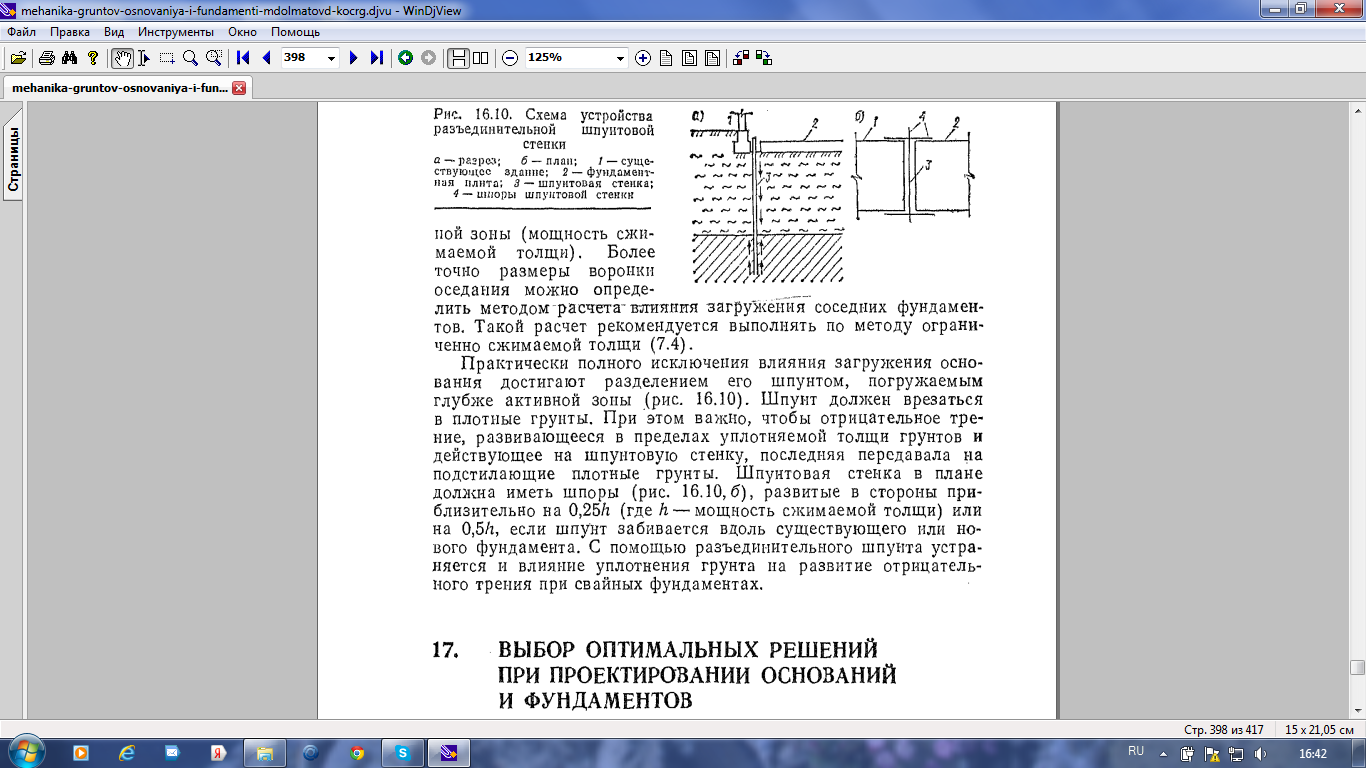Launch Internet Explorer from taskbar
Screen dimensions: 1366x768
pyautogui.click(x=127, y=752)
